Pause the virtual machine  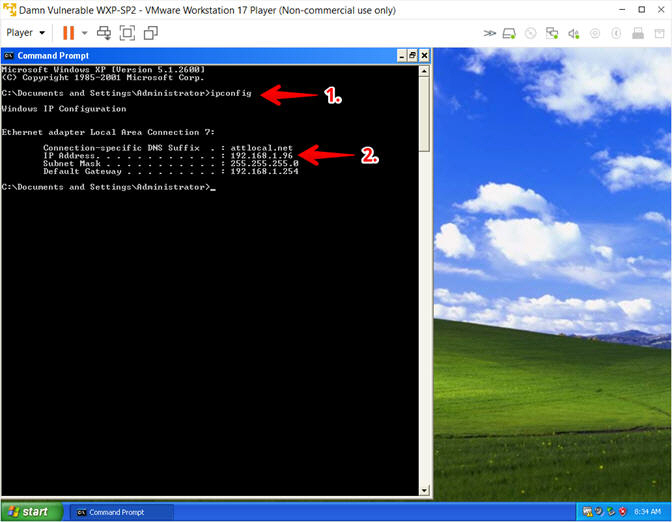coord(69,33)
